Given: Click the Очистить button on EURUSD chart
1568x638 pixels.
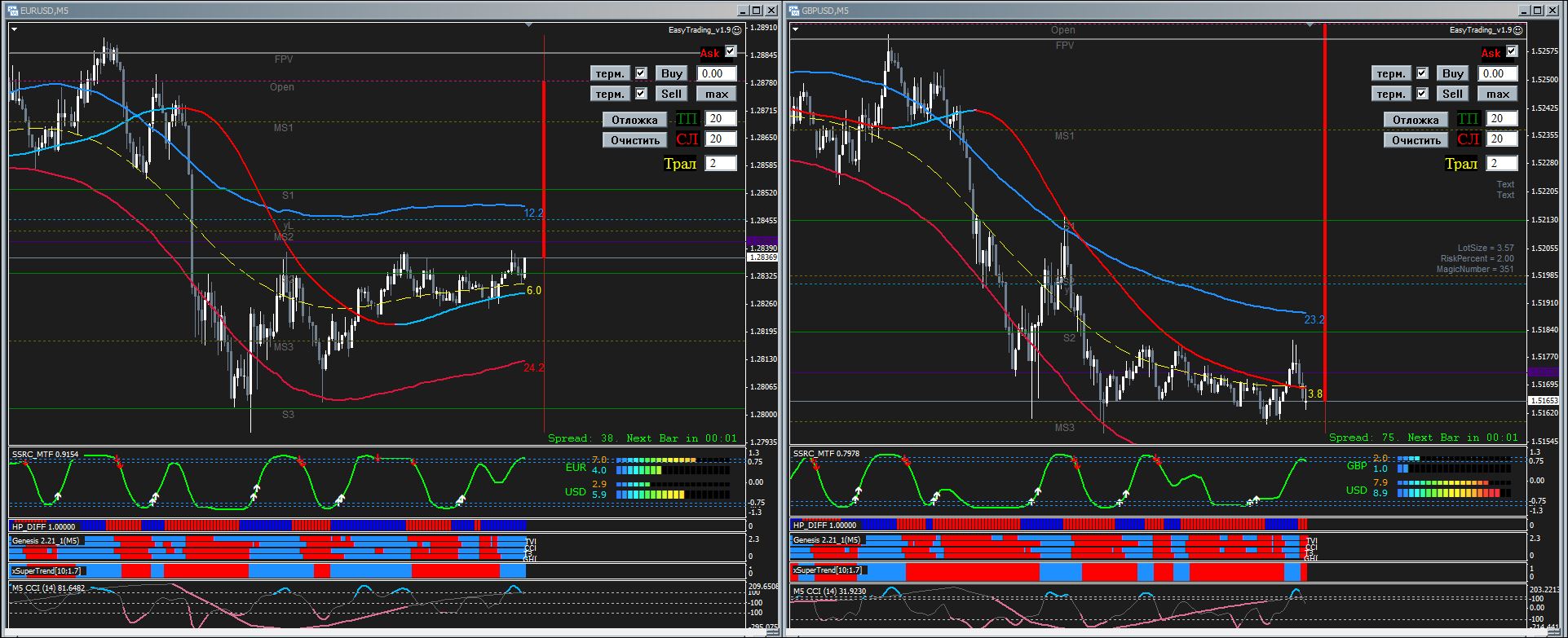Looking at the screenshot, I should click(634, 140).
